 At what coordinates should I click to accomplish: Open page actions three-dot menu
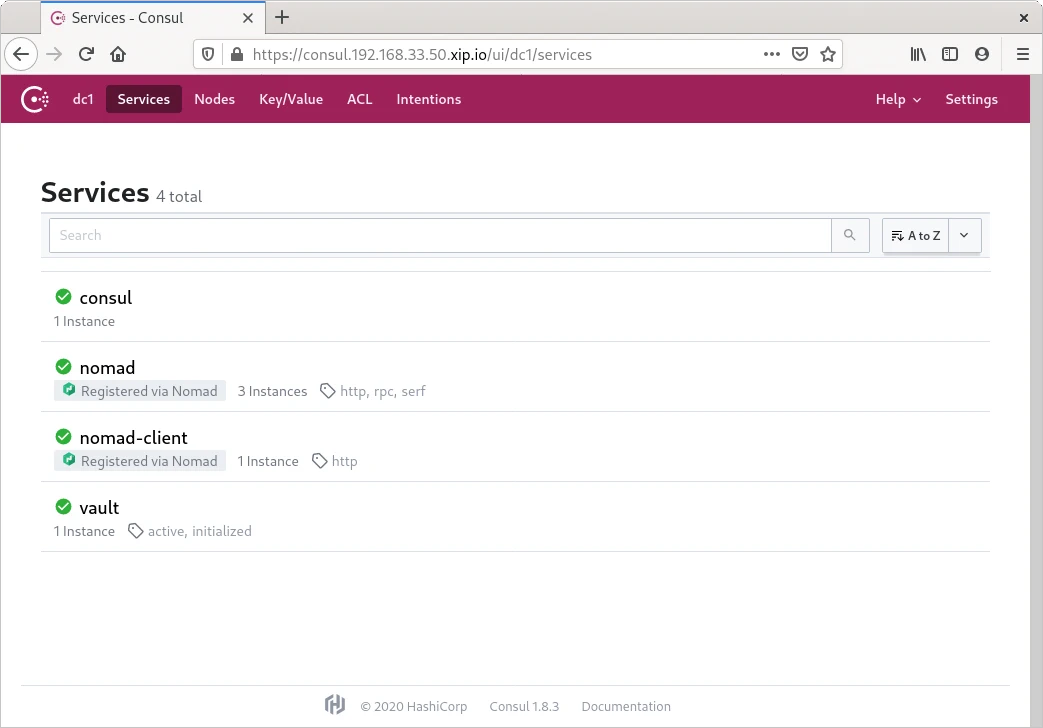(771, 55)
